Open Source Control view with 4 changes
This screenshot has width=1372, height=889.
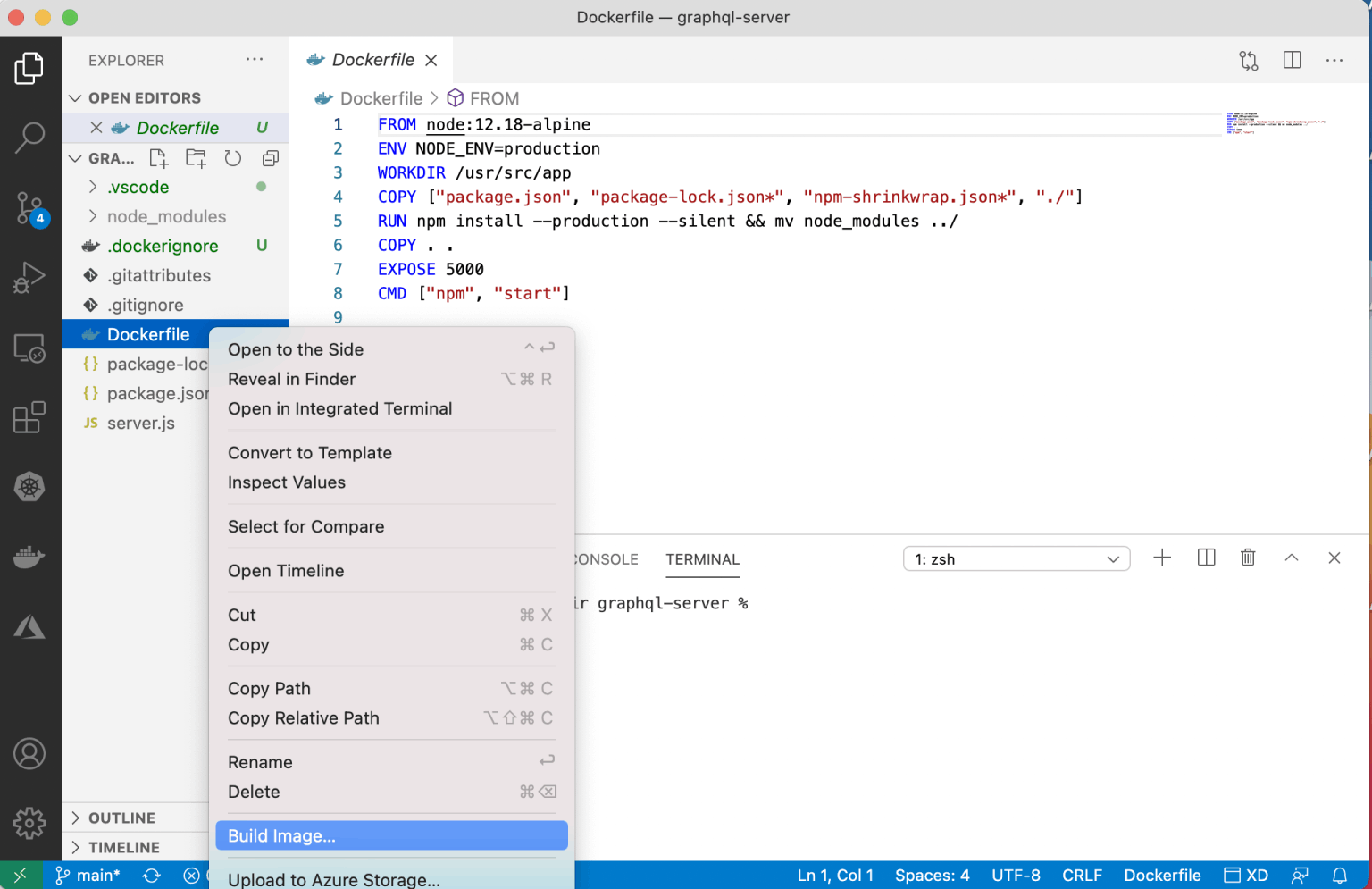[29, 208]
